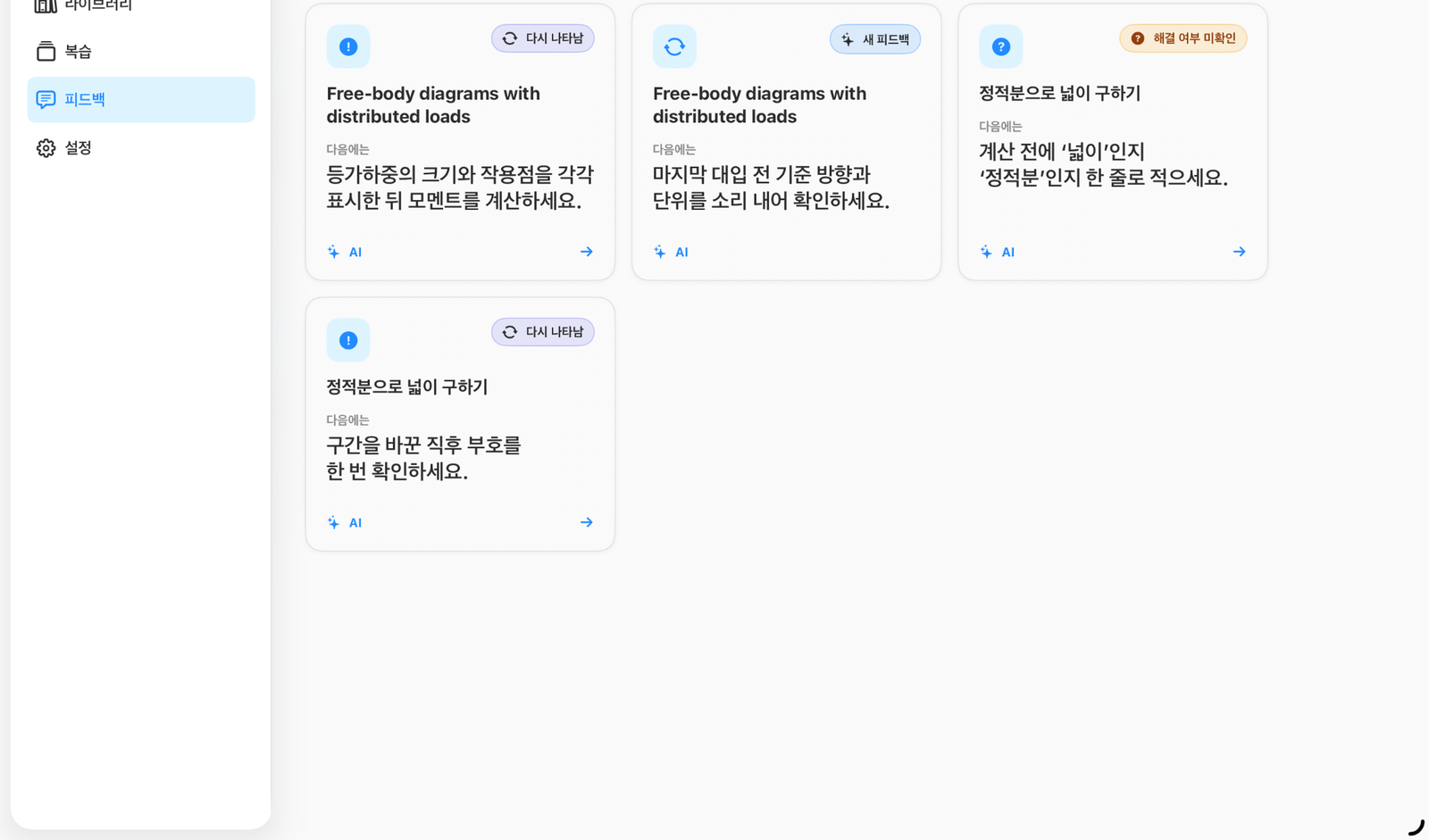Click text 등가하중의 크기와 작용점을 각각
Viewport: 1429px width, 840px height.
point(460,175)
